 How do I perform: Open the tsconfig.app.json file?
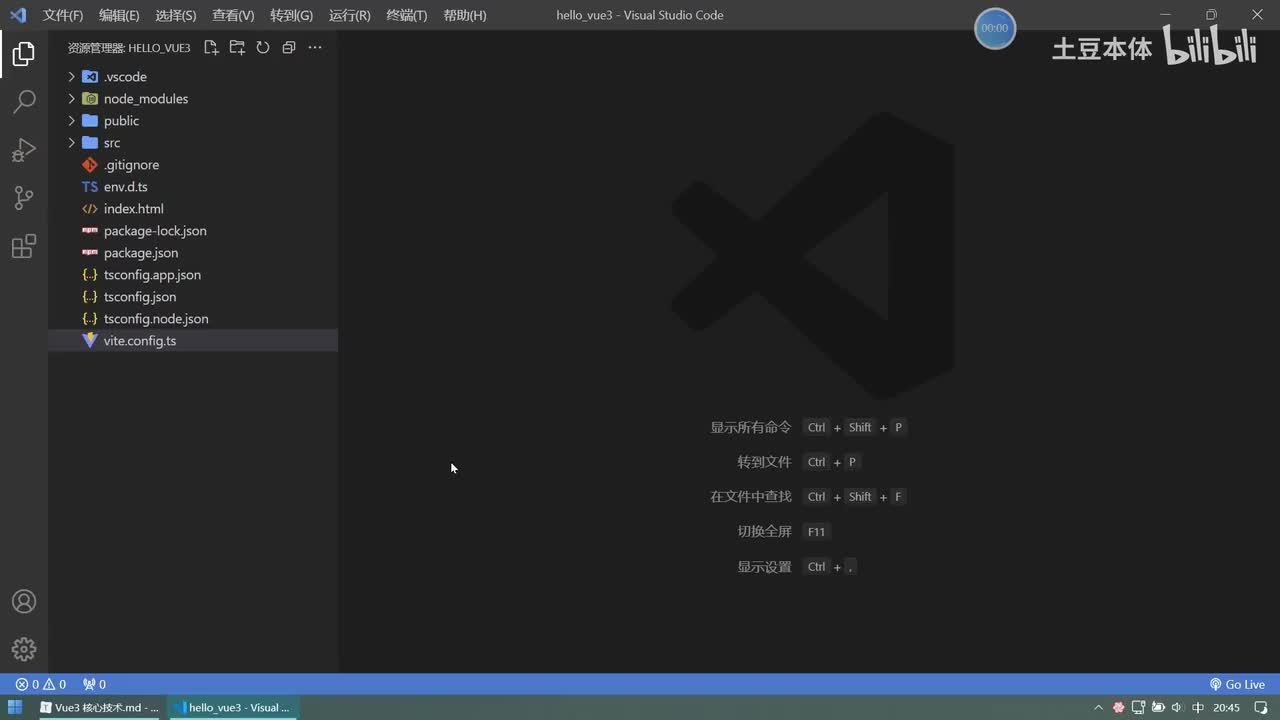[193, 275]
